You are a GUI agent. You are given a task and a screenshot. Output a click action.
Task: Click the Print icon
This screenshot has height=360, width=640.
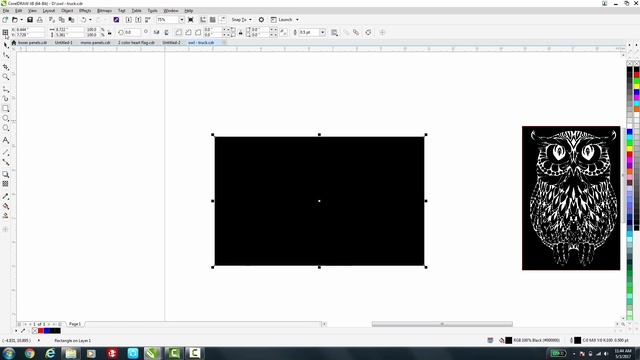[40, 20]
